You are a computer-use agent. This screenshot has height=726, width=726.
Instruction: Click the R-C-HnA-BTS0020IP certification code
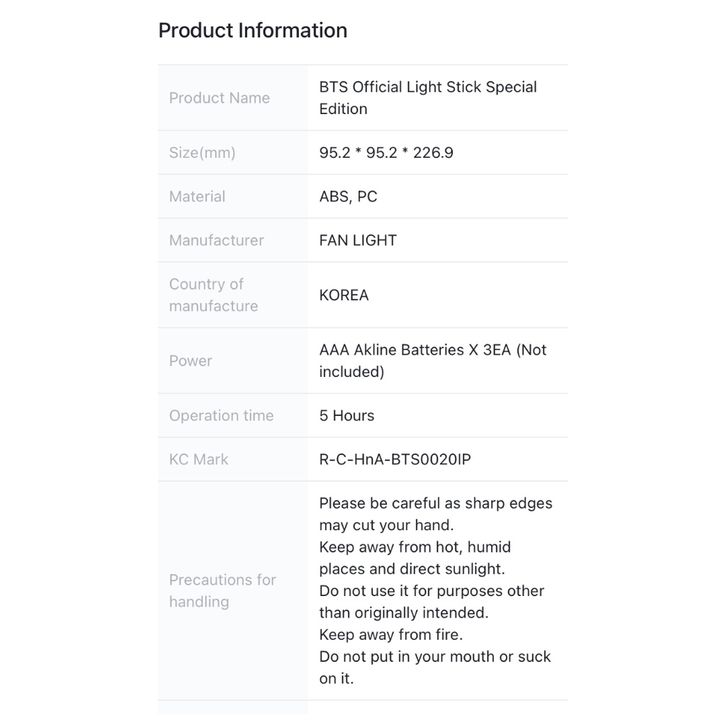(x=394, y=459)
